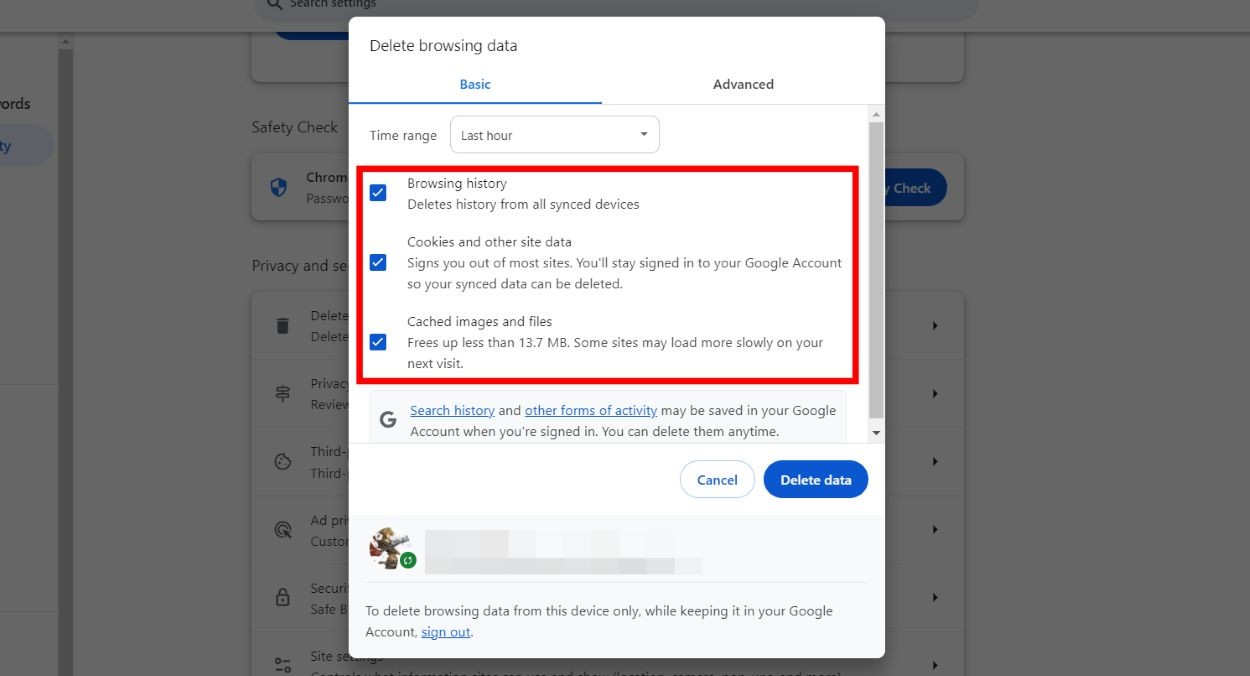Click the Delete data button
The height and width of the screenshot is (676, 1250).
tap(816, 480)
